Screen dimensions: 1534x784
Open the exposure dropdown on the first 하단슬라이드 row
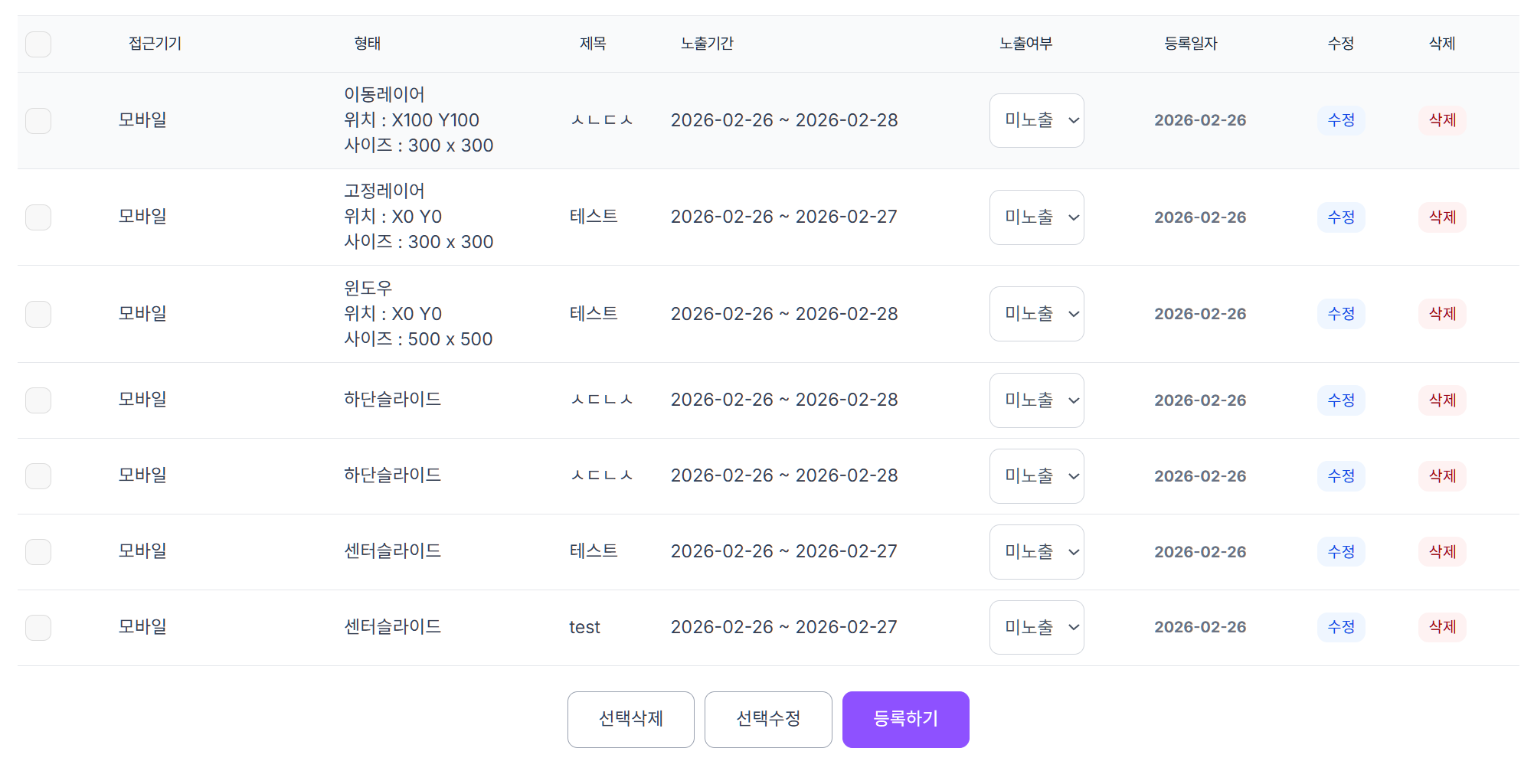(x=1036, y=400)
